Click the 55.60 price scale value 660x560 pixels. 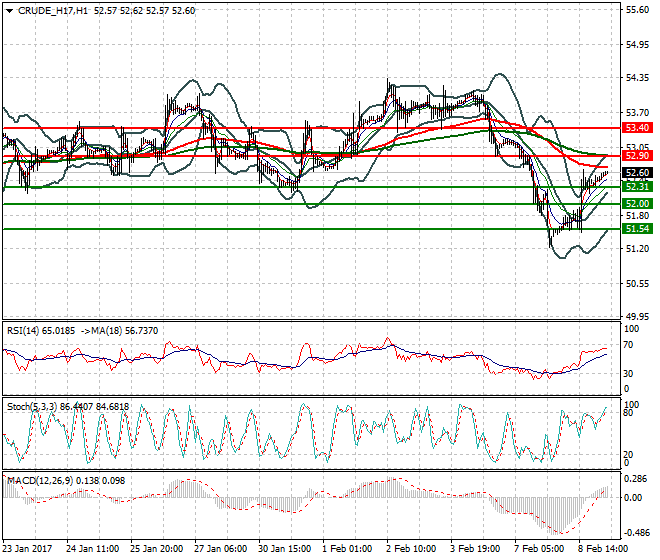(637, 10)
